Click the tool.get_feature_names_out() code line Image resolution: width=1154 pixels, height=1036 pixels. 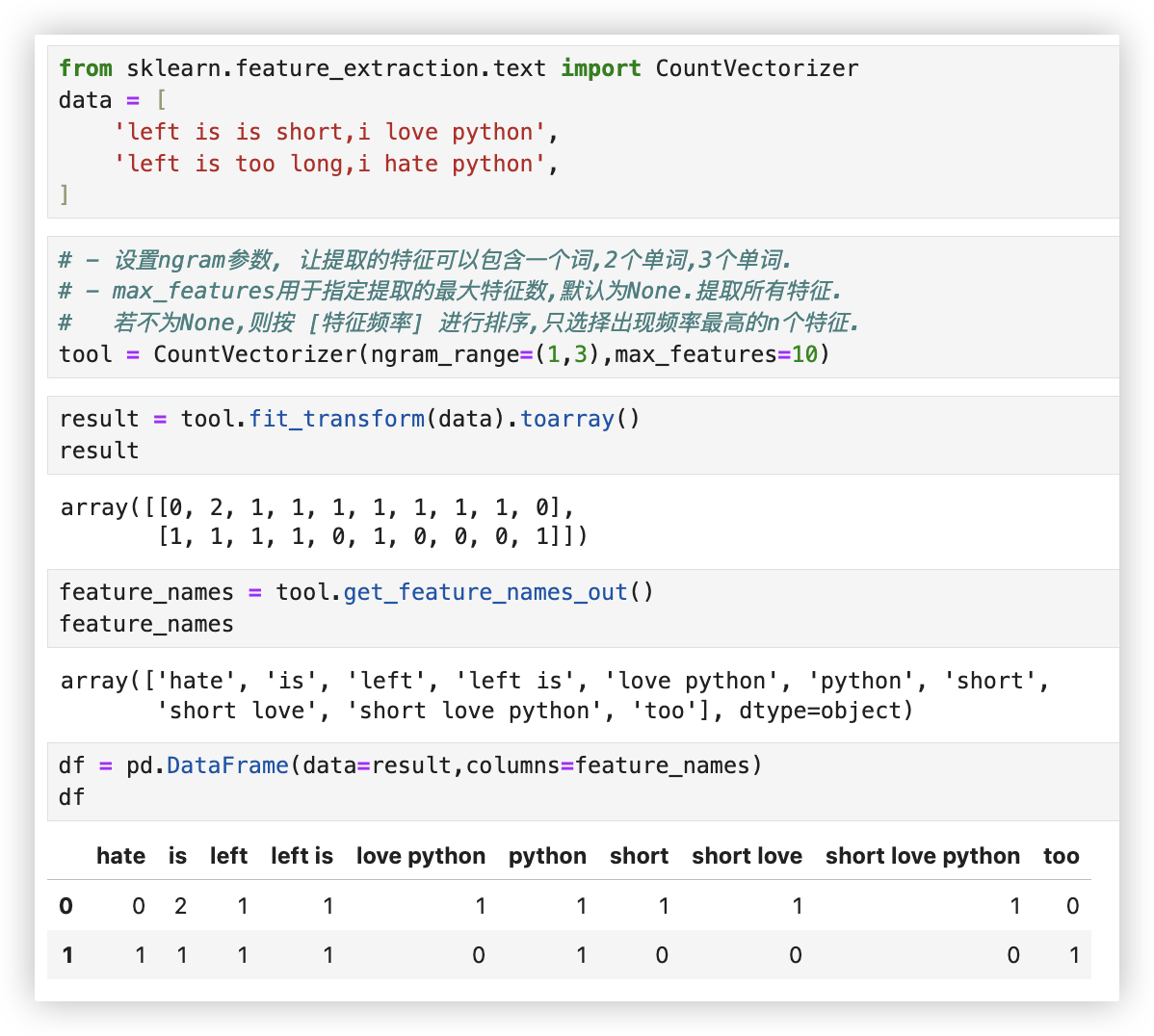[x=356, y=592]
